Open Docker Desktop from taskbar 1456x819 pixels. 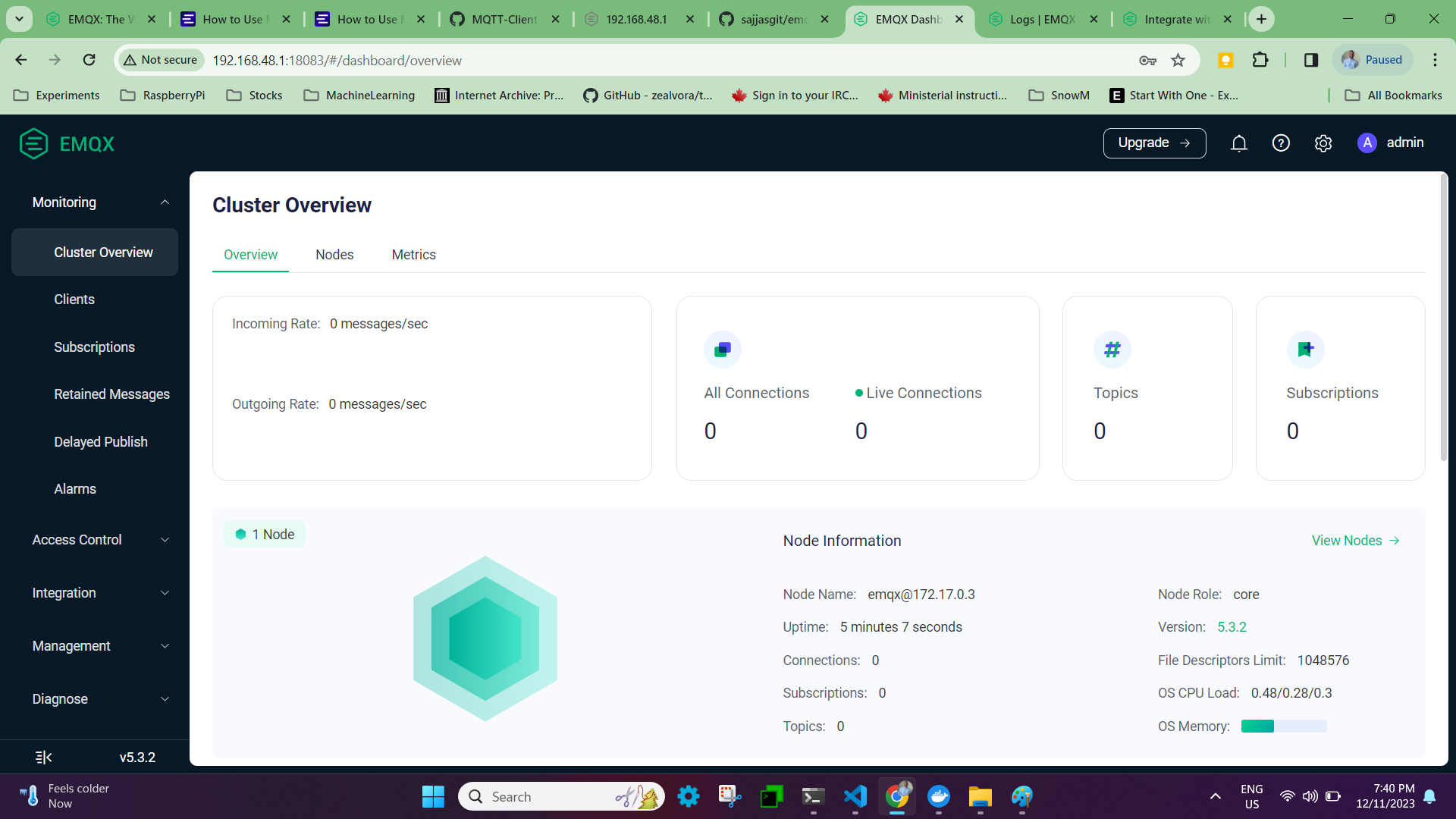[x=939, y=796]
